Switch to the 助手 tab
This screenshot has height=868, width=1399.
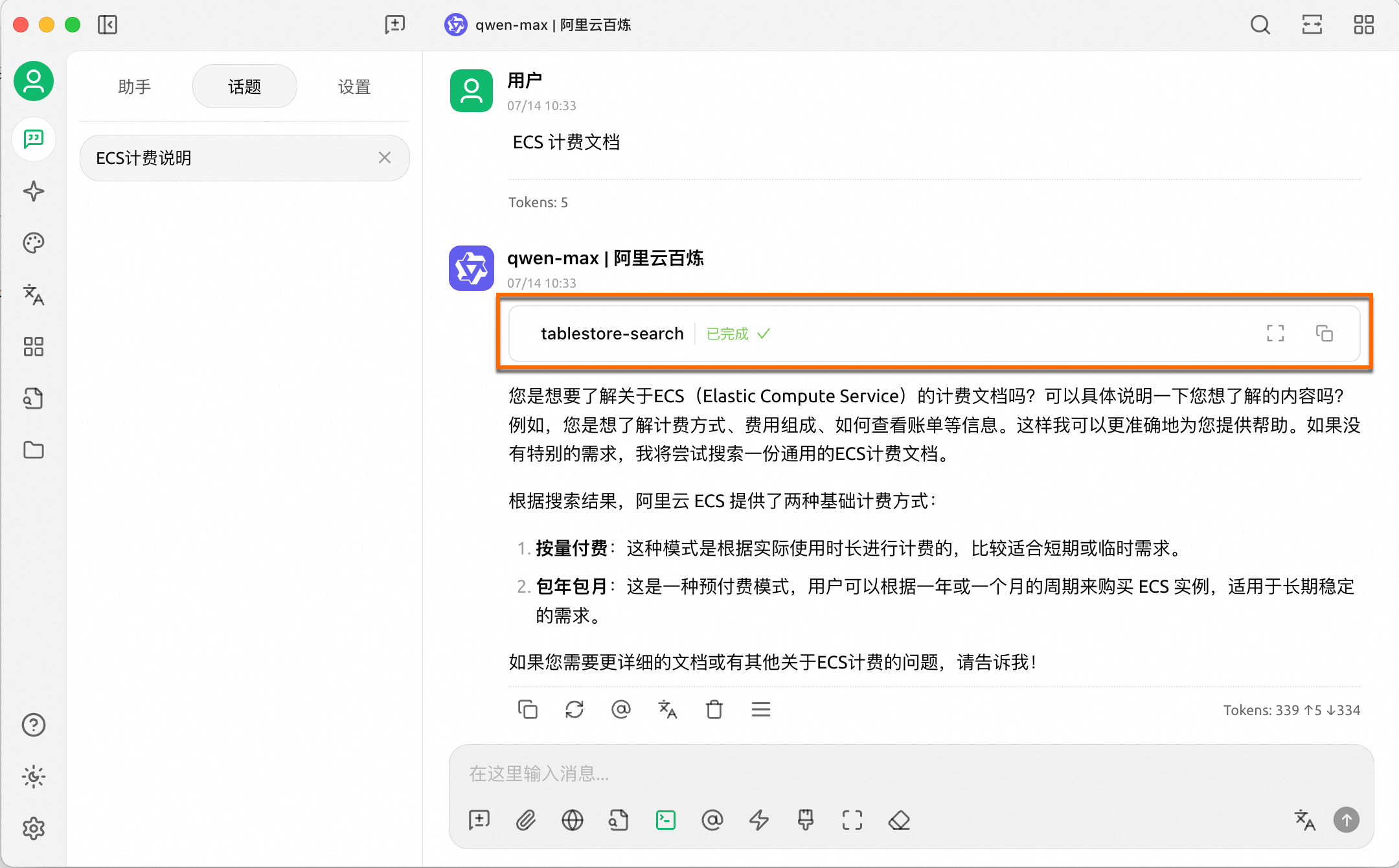click(135, 86)
